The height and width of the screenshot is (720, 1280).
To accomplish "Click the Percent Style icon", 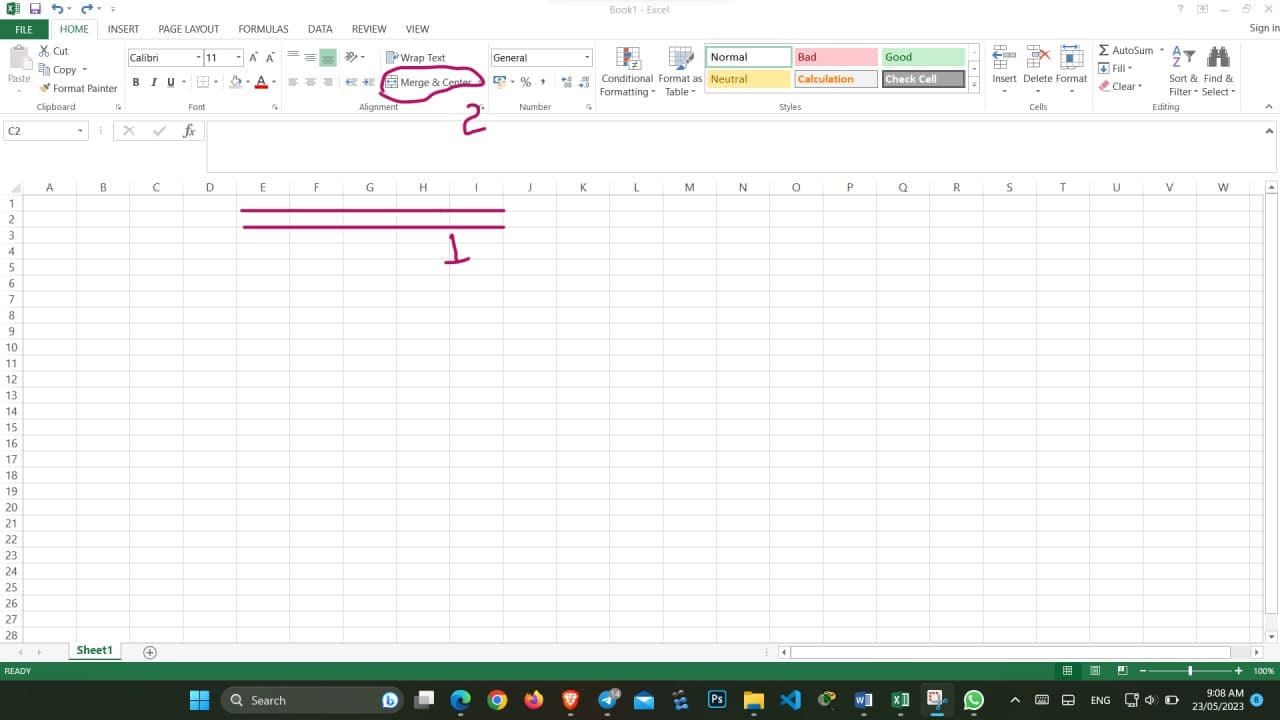I will [525, 82].
